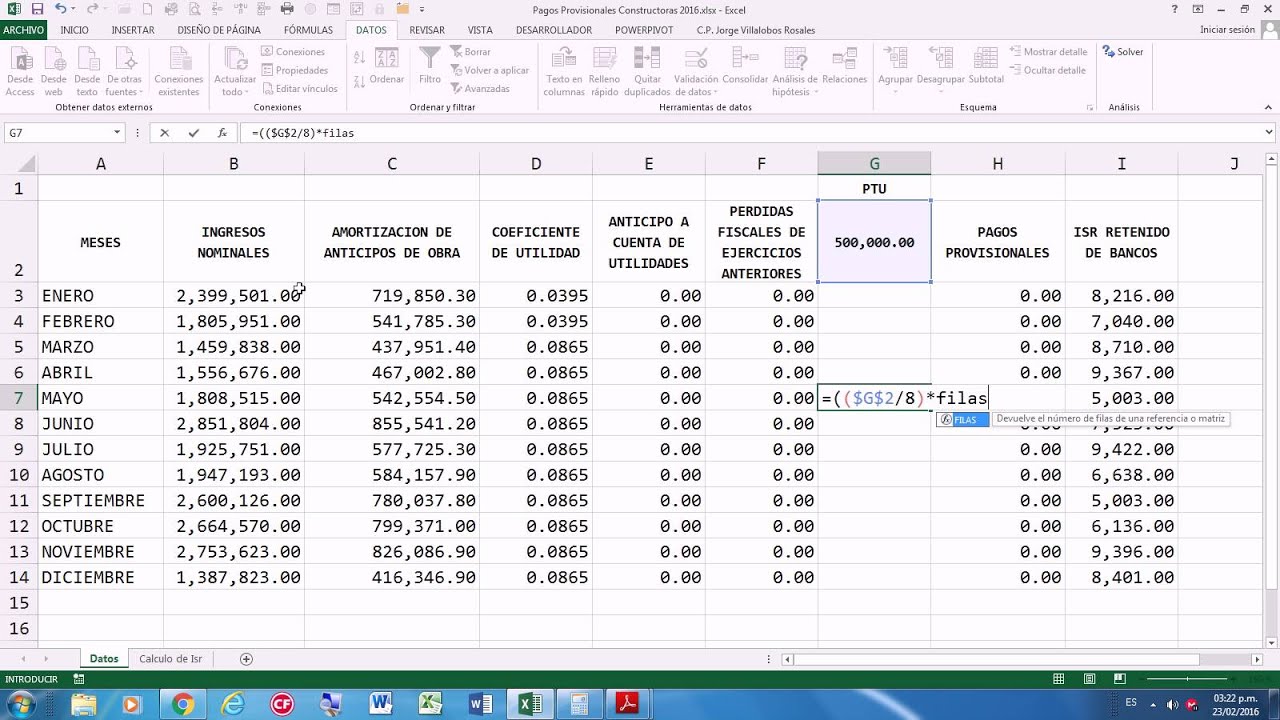
Task: Click the Save icon in quick access toolbar
Action: coord(38,9)
